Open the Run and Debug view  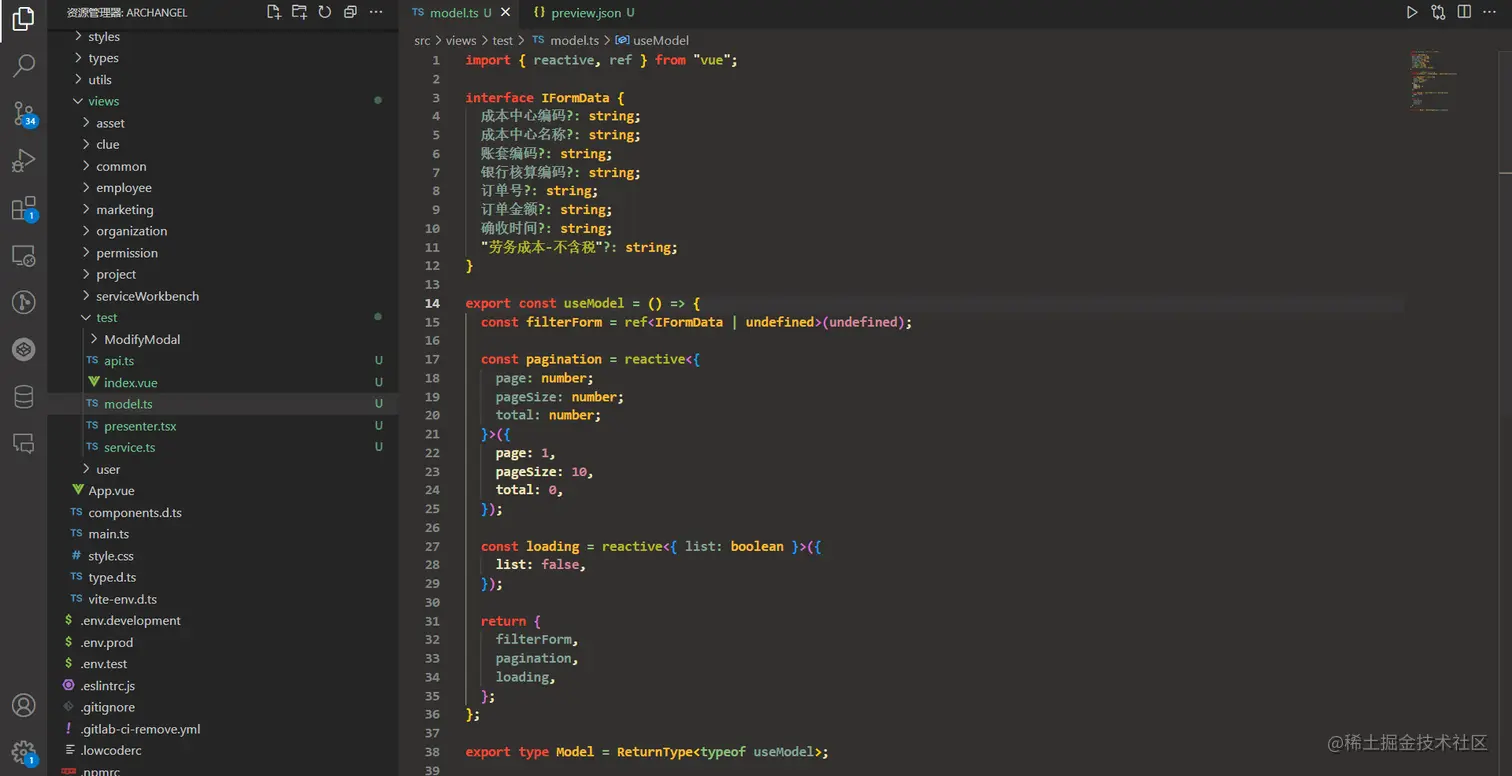point(23,160)
